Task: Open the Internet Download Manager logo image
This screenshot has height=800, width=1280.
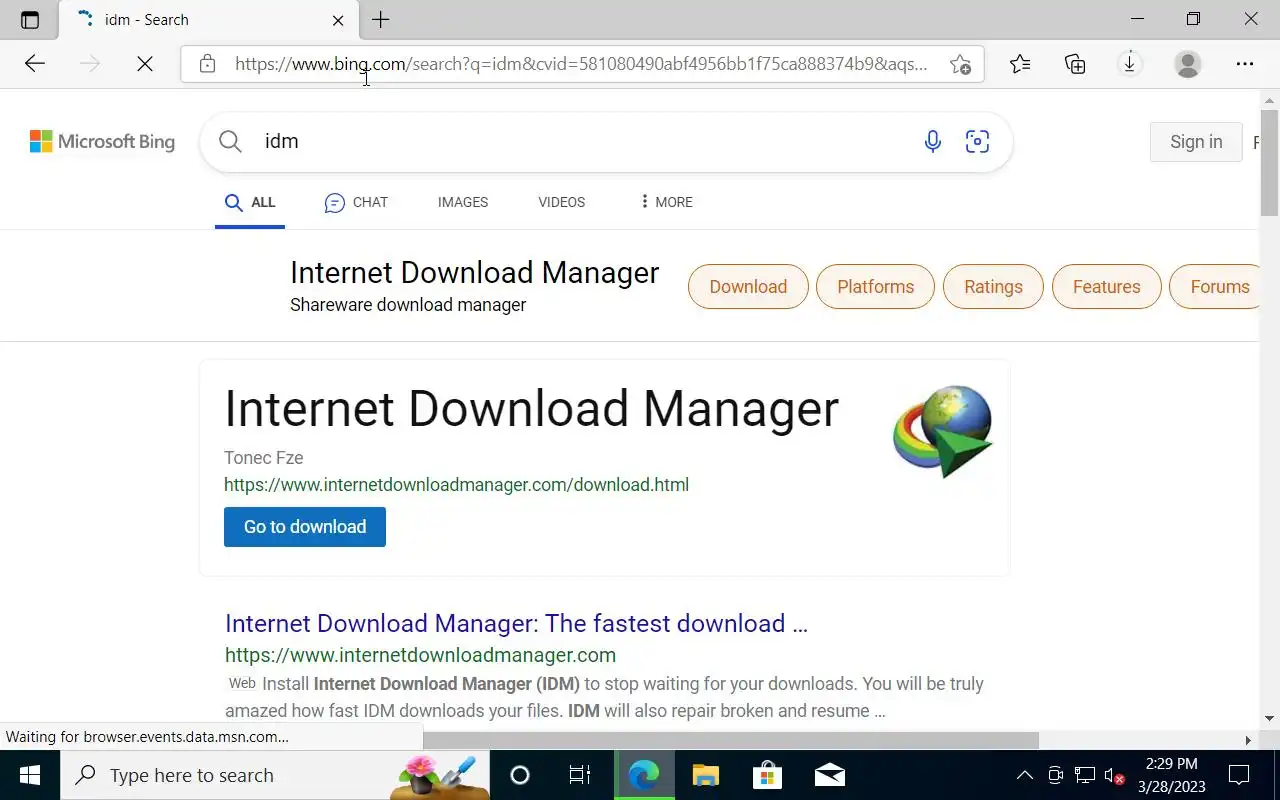Action: [942, 431]
